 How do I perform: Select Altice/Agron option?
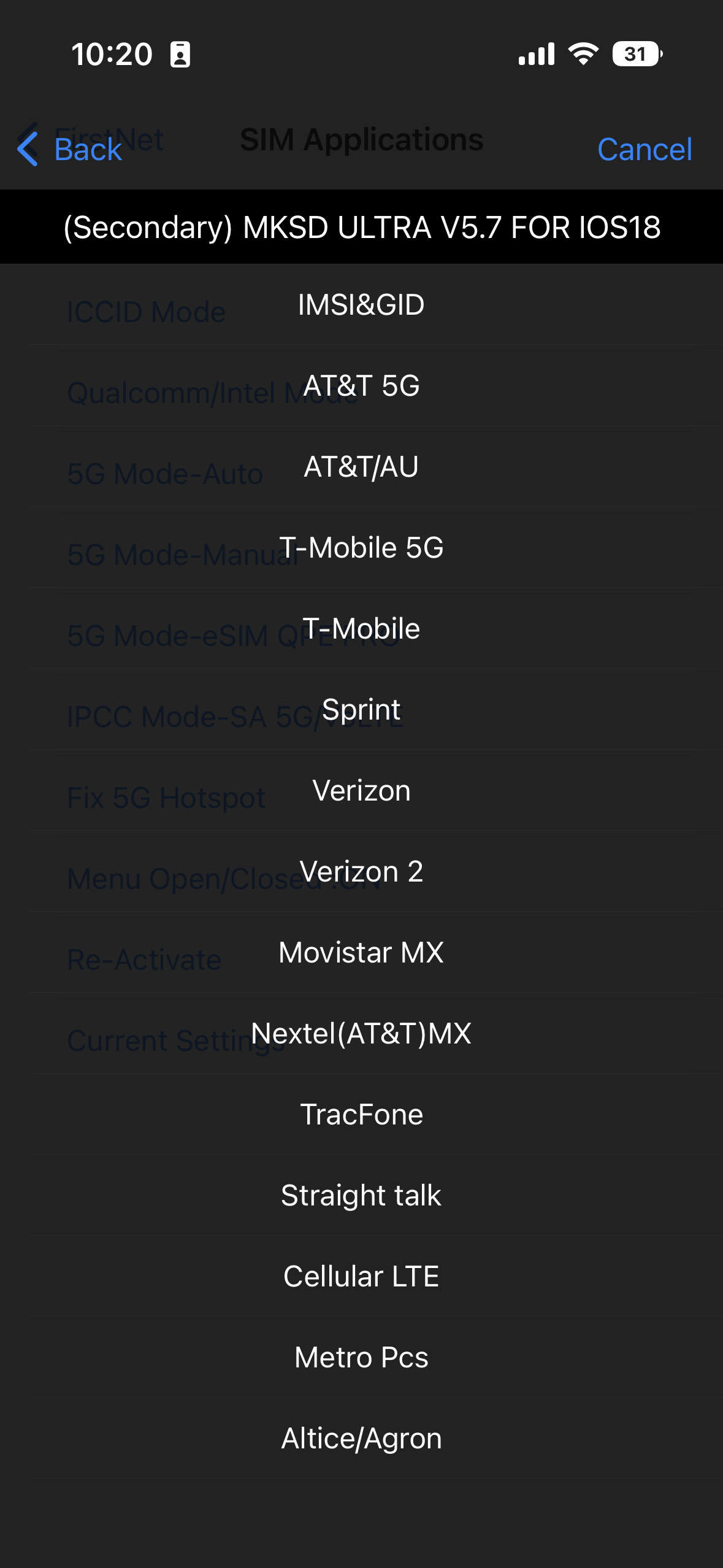coord(361,1439)
